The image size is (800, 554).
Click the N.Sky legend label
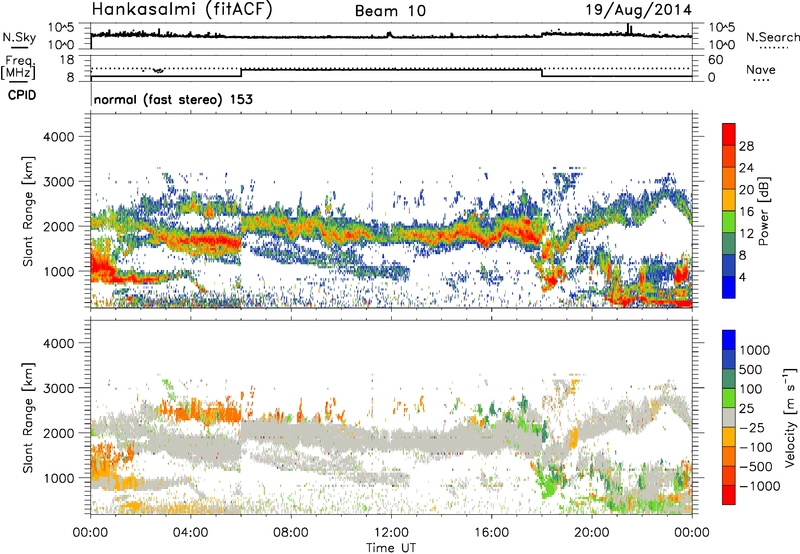(19, 37)
